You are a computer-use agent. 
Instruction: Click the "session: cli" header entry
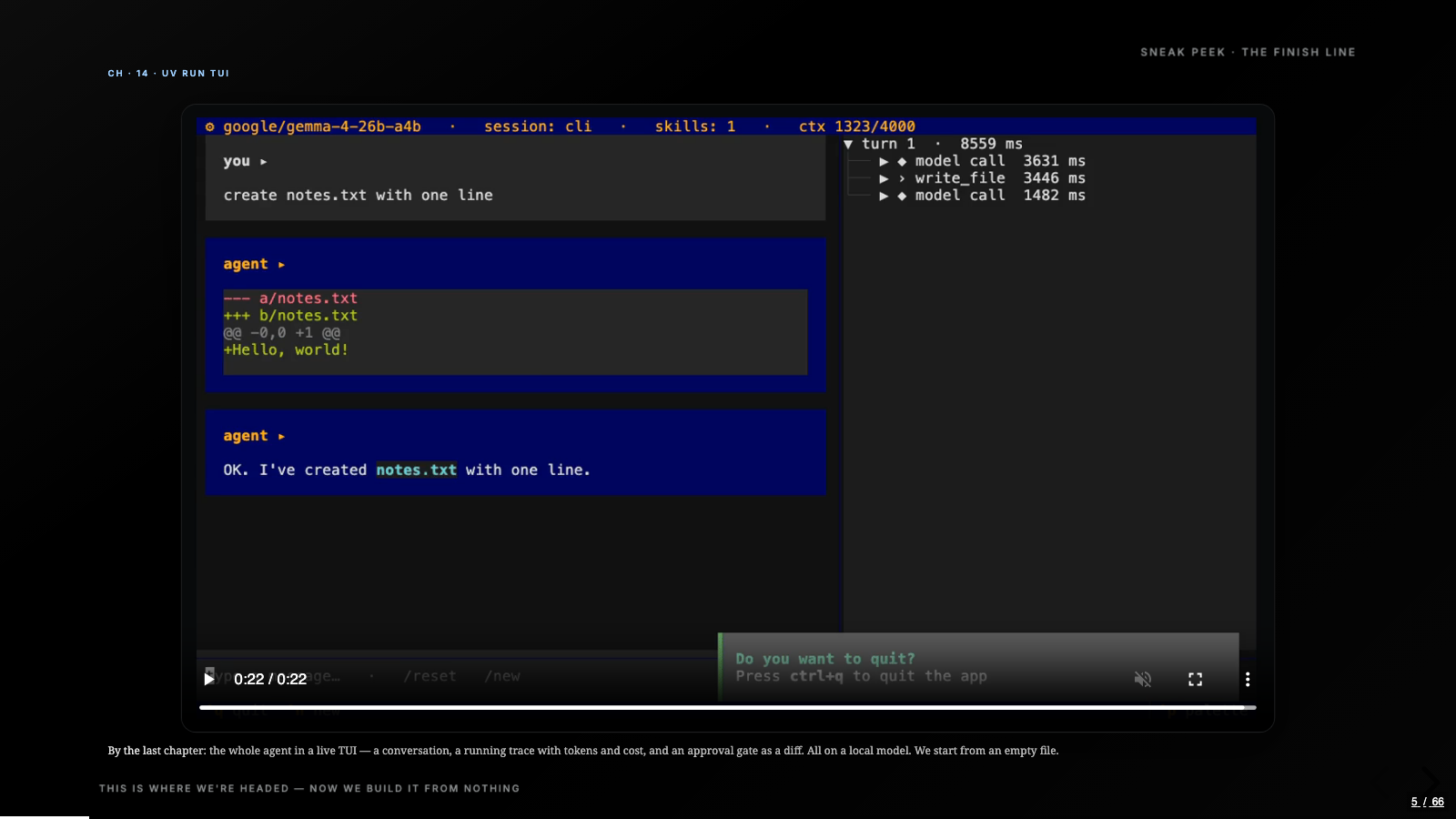click(x=538, y=126)
